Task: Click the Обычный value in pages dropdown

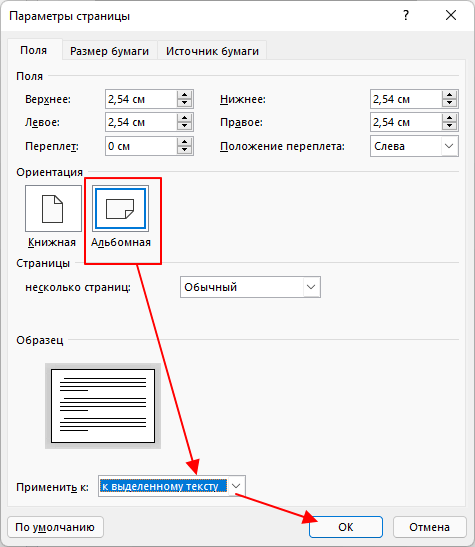Action: 210,287
